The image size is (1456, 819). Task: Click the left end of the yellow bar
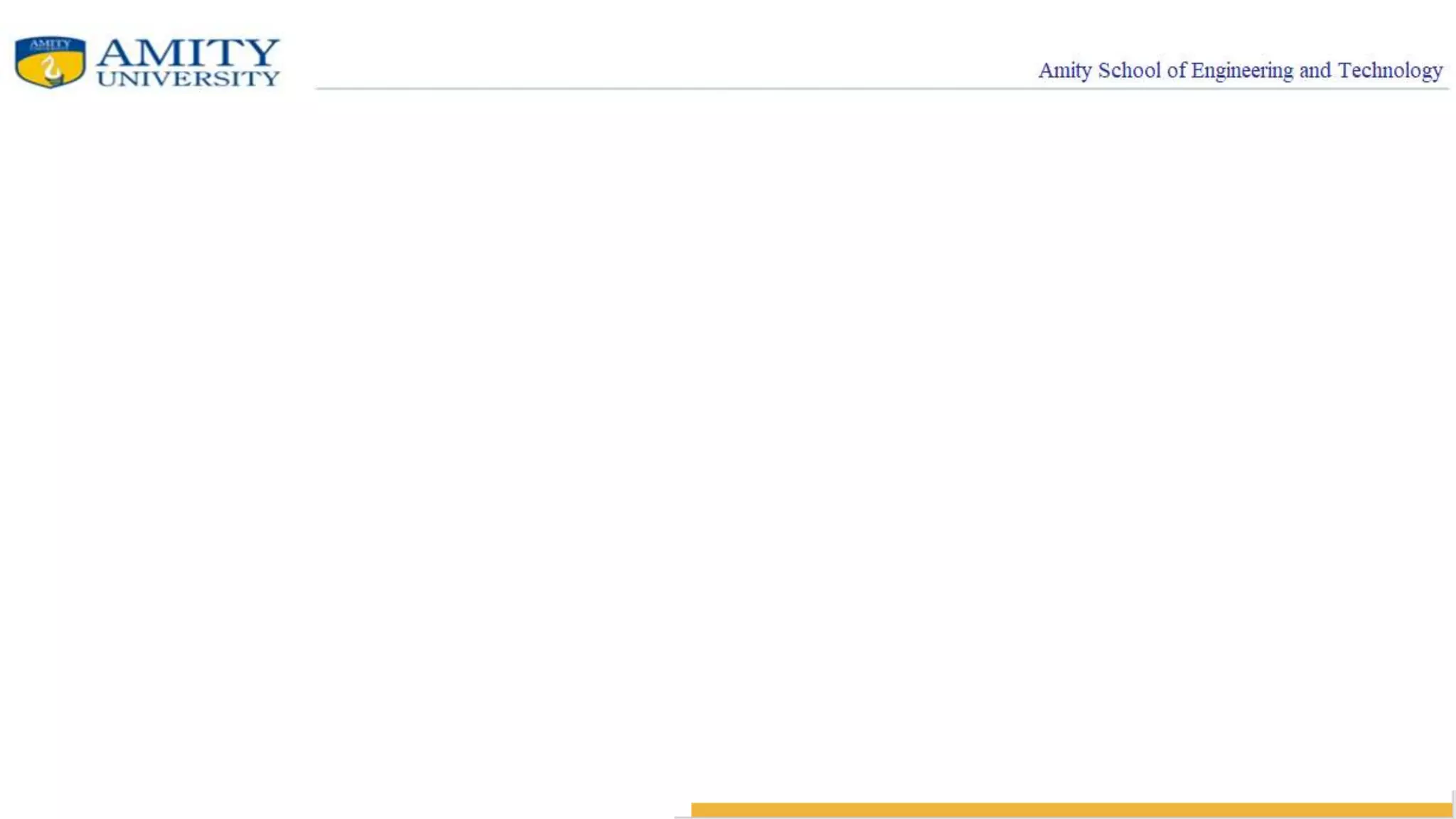click(x=698, y=810)
